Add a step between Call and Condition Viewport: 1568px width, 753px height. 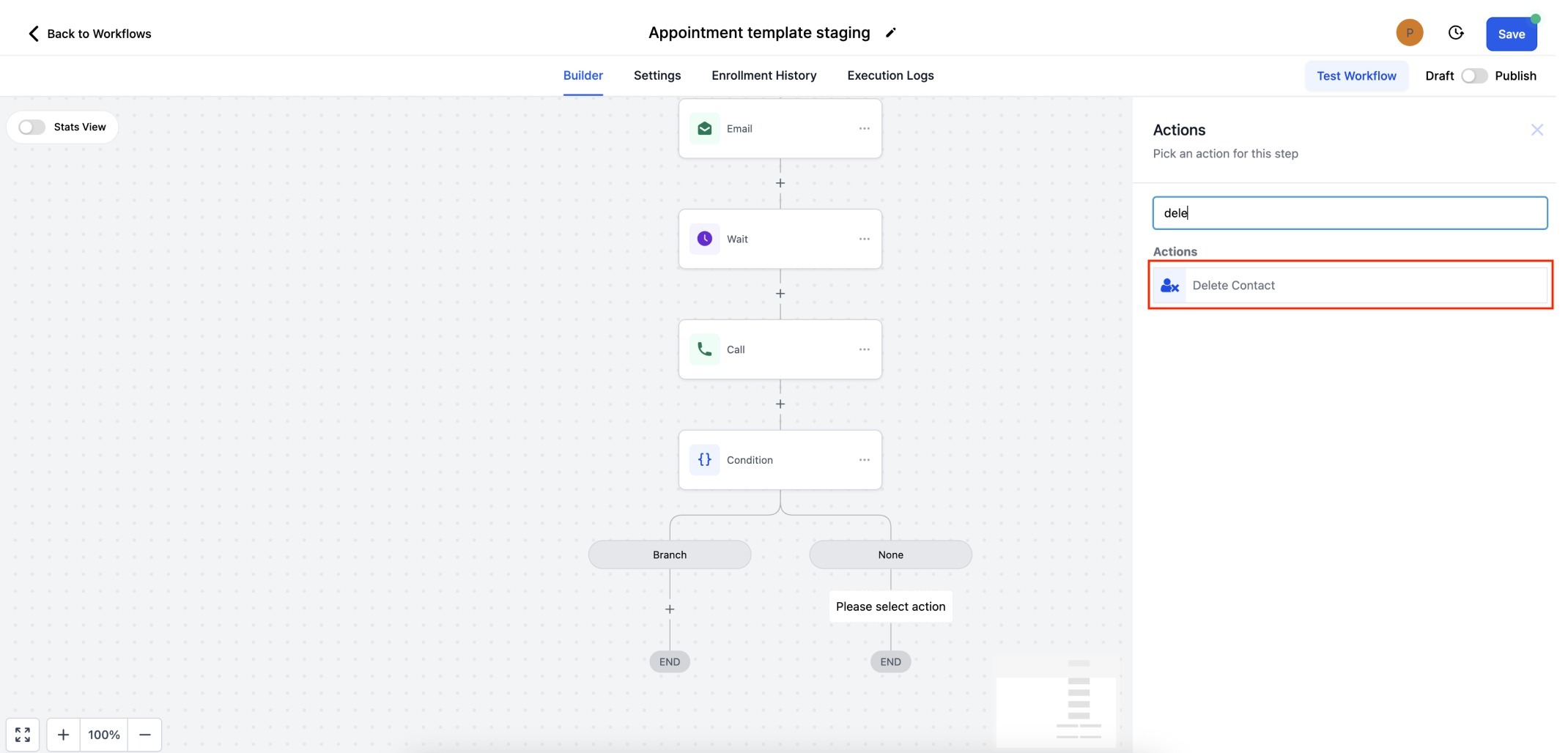pos(780,404)
